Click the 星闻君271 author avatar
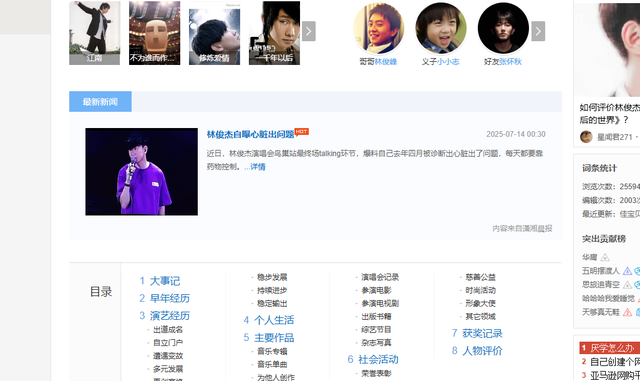This screenshot has width=640, height=381. coord(586,137)
